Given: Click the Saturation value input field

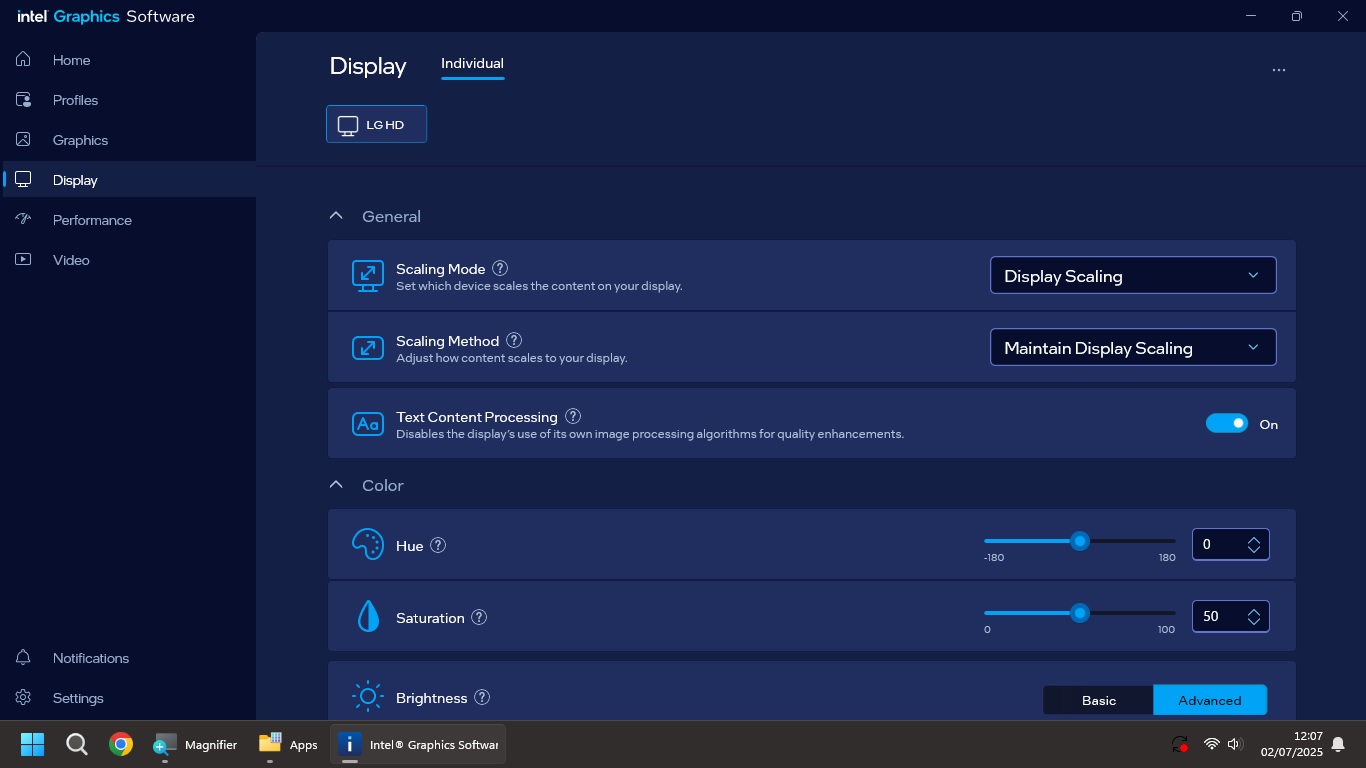Looking at the screenshot, I should click(1218, 617).
